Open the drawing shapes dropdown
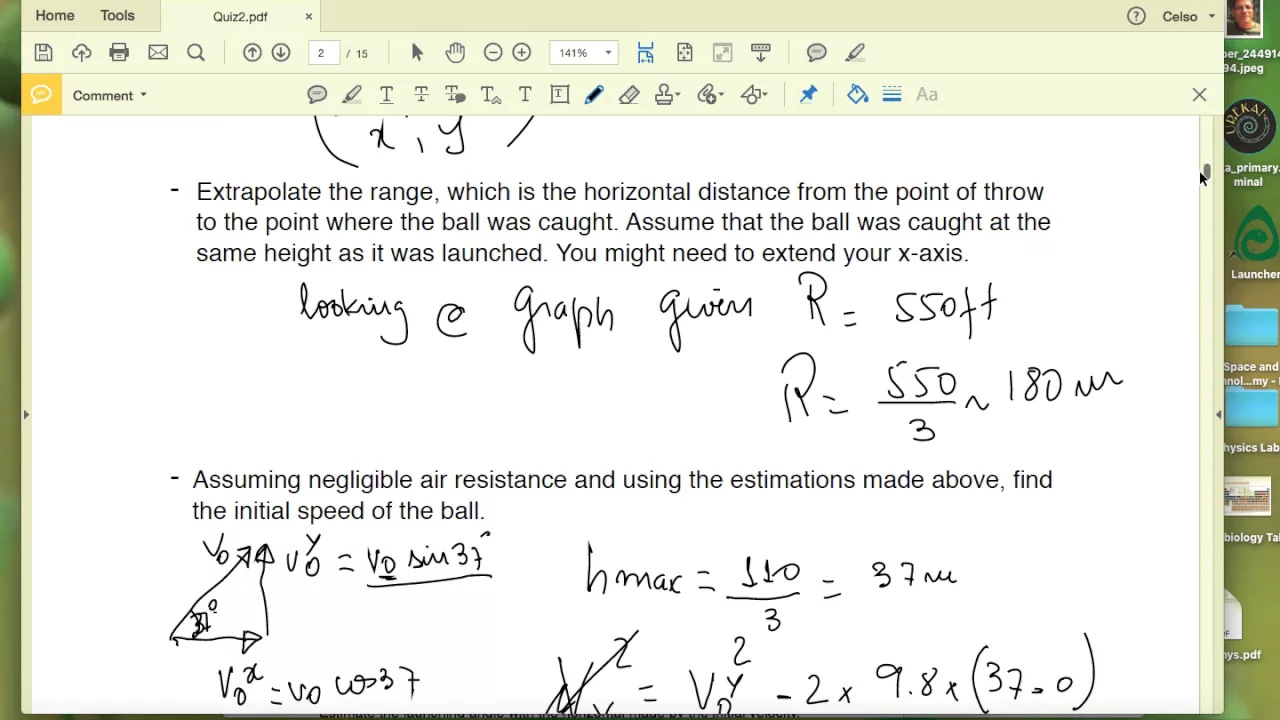1280x720 pixels. pyautogui.click(x=754, y=95)
